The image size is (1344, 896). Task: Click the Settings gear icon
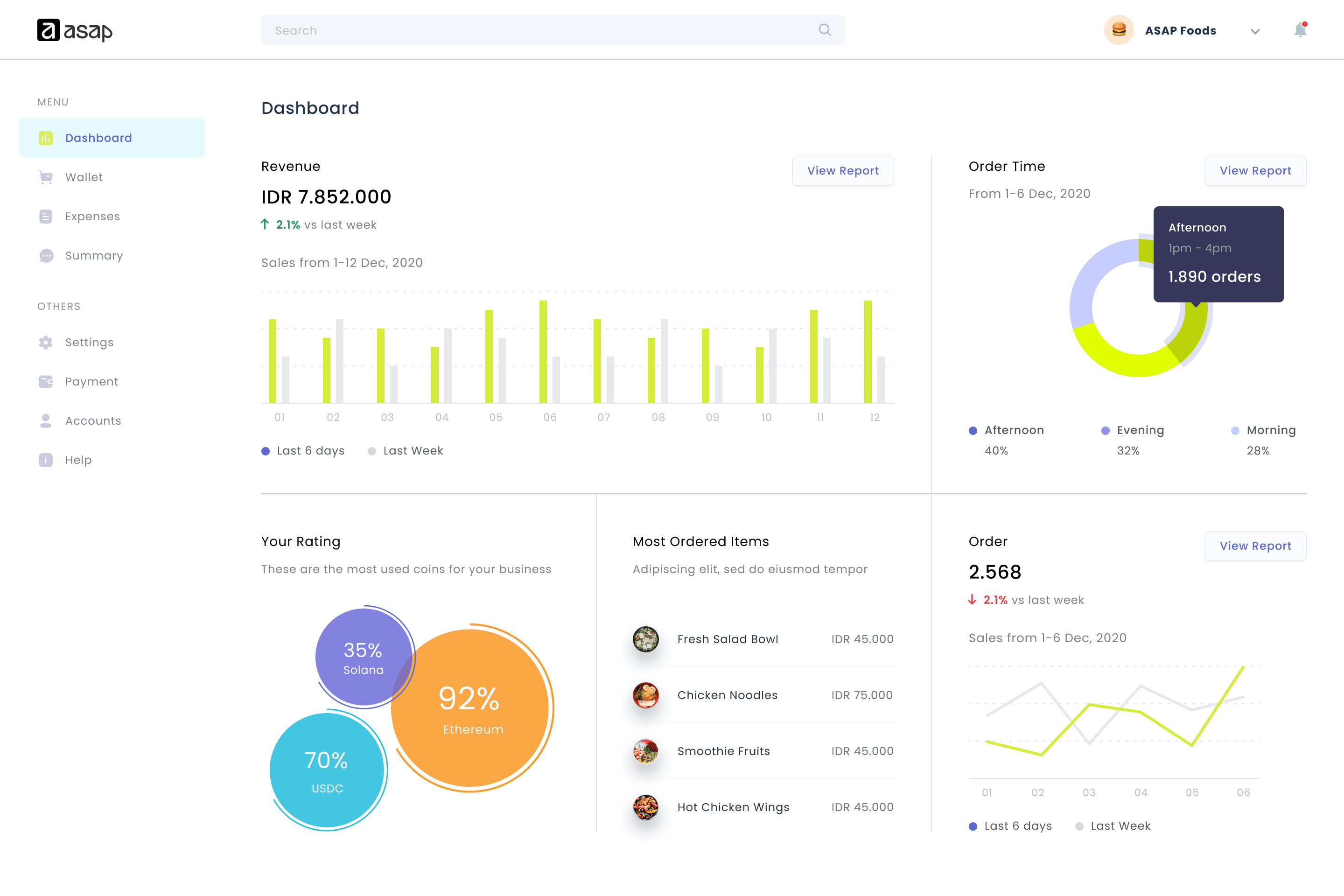point(46,342)
